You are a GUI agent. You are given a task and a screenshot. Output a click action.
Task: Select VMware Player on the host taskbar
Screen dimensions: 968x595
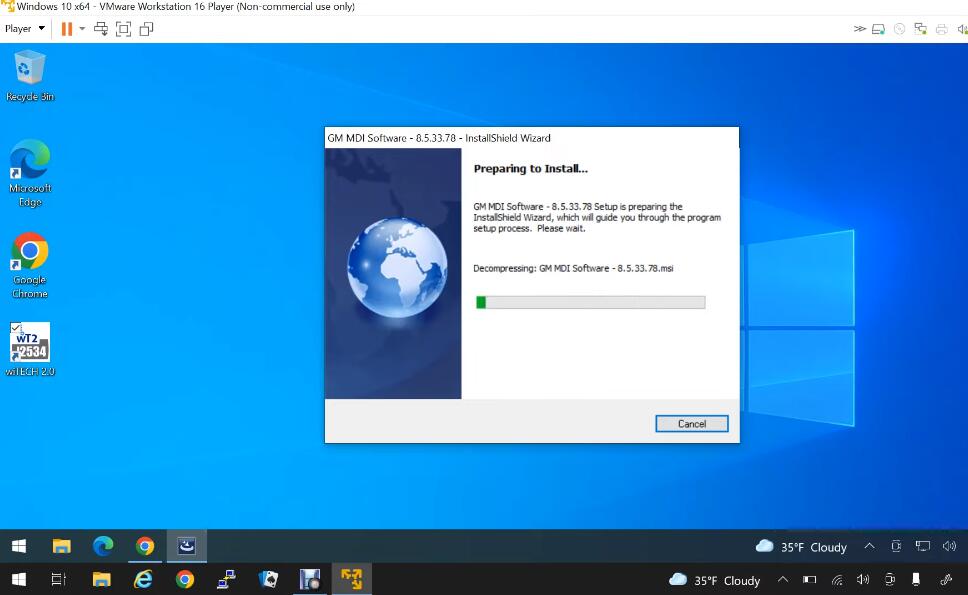pyautogui.click(x=352, y=580)
